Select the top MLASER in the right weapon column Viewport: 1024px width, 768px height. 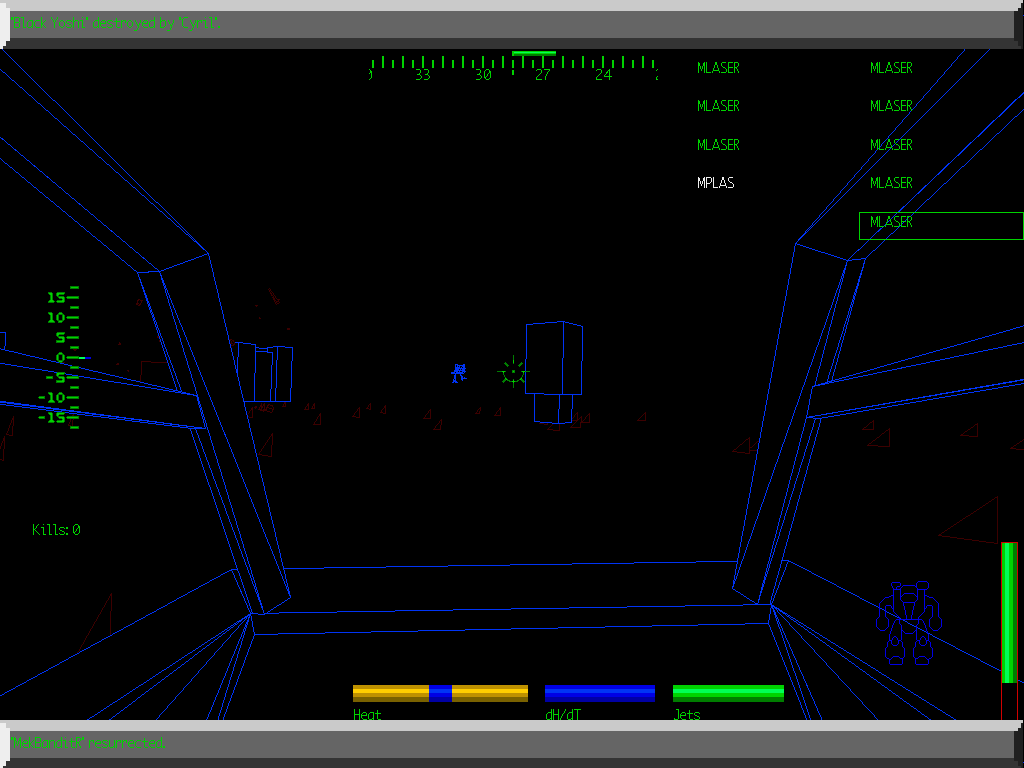tap(891, 68)
